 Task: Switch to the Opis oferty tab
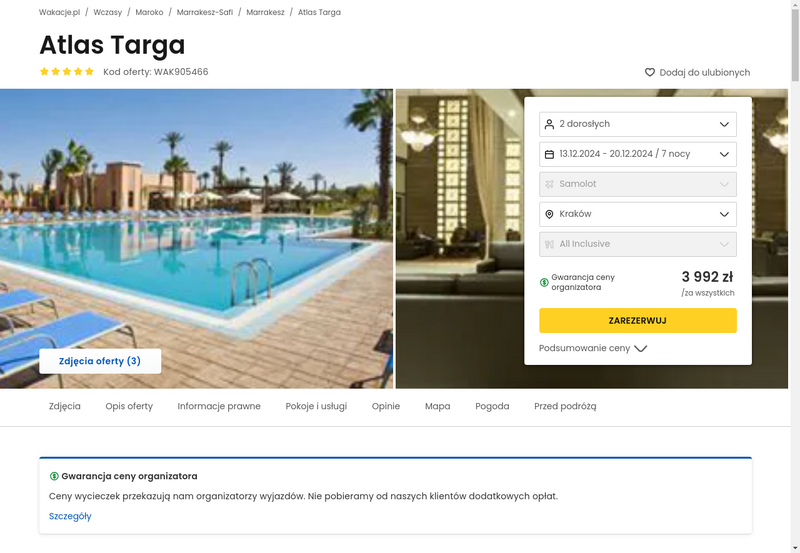point(129,406)
